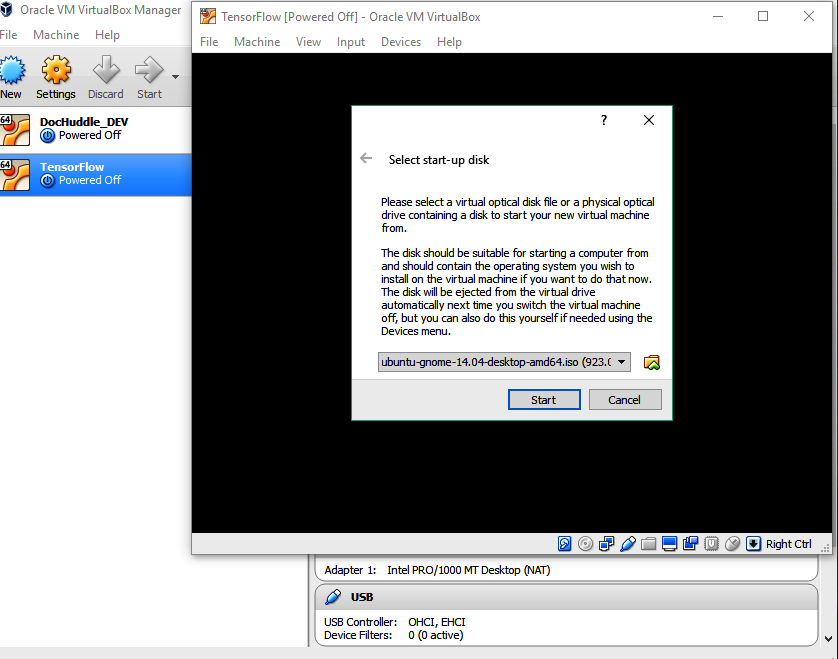This screenshot has width=838, height=659.
Task: Open View menu in TensorFlow VM window
Action: [308, 42]
